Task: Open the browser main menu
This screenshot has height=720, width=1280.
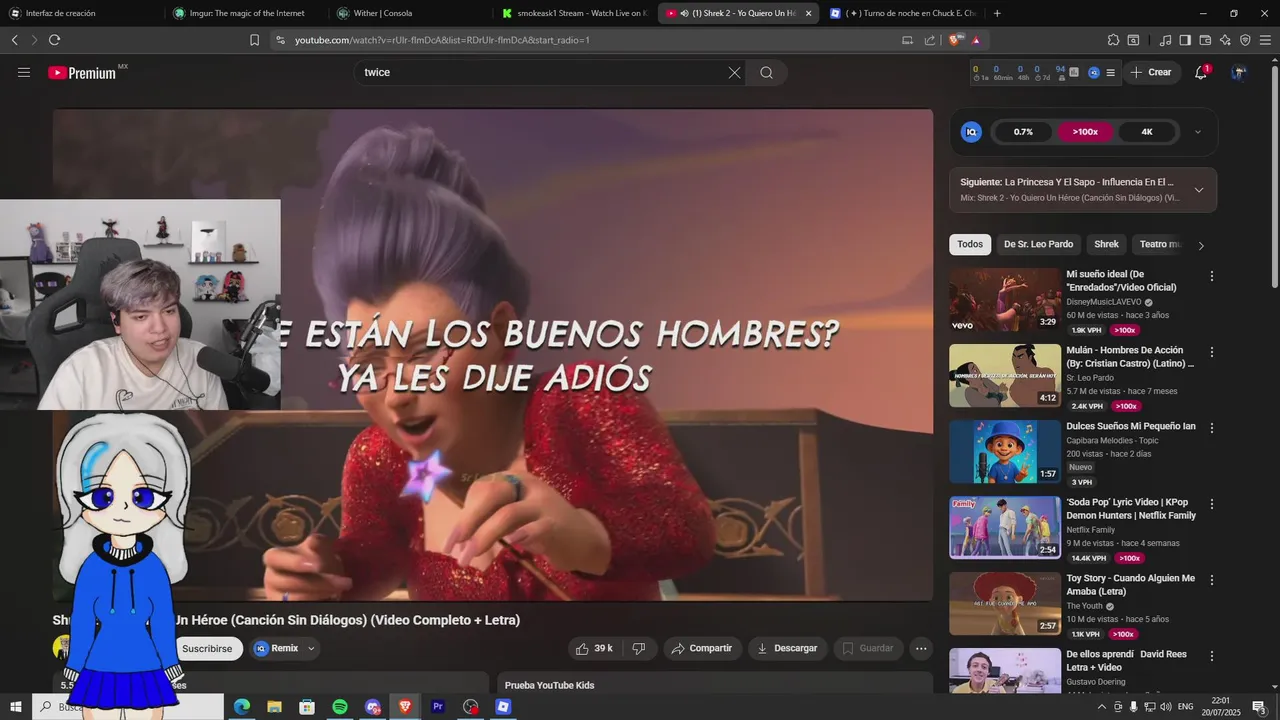Action: coord(1265,40)
